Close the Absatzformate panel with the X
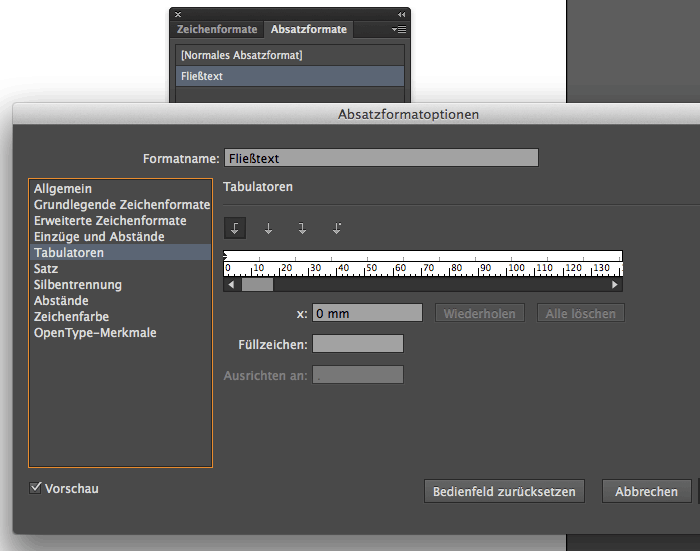 click(x=178, y=14)
